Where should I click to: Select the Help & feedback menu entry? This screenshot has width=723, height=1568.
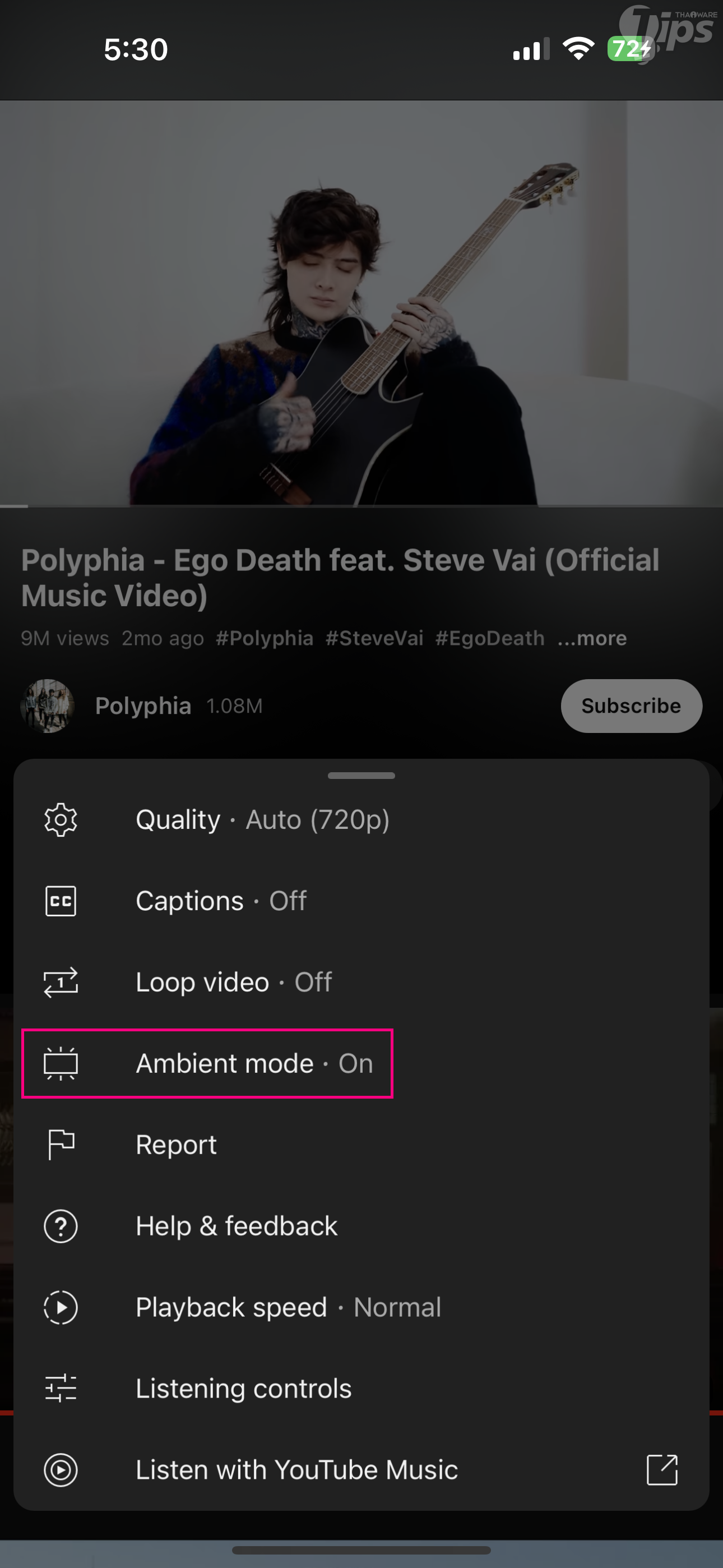pyautogui.click(x=236, y=1226)
